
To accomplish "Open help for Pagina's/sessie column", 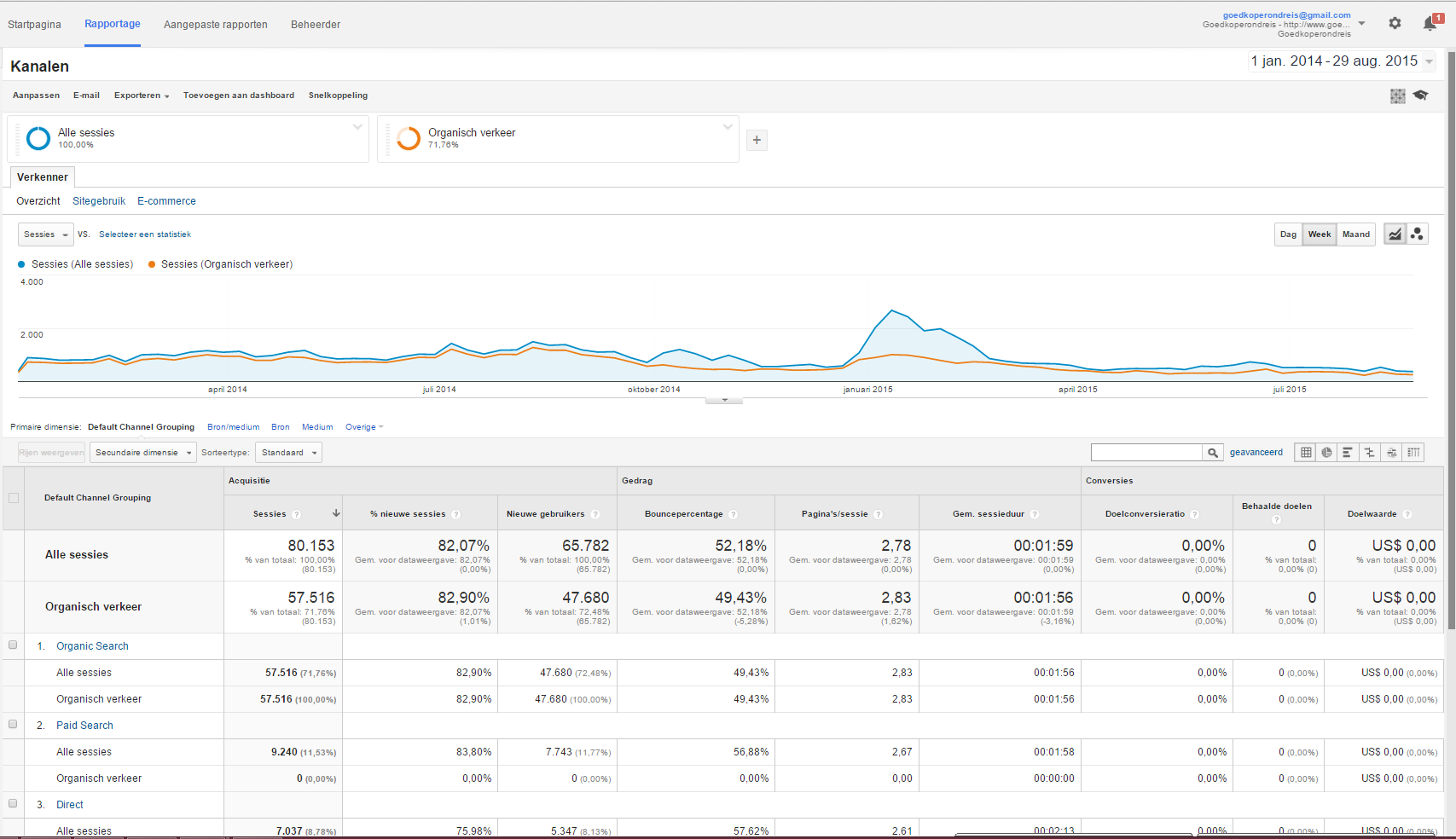I will [x=879, y=514].
